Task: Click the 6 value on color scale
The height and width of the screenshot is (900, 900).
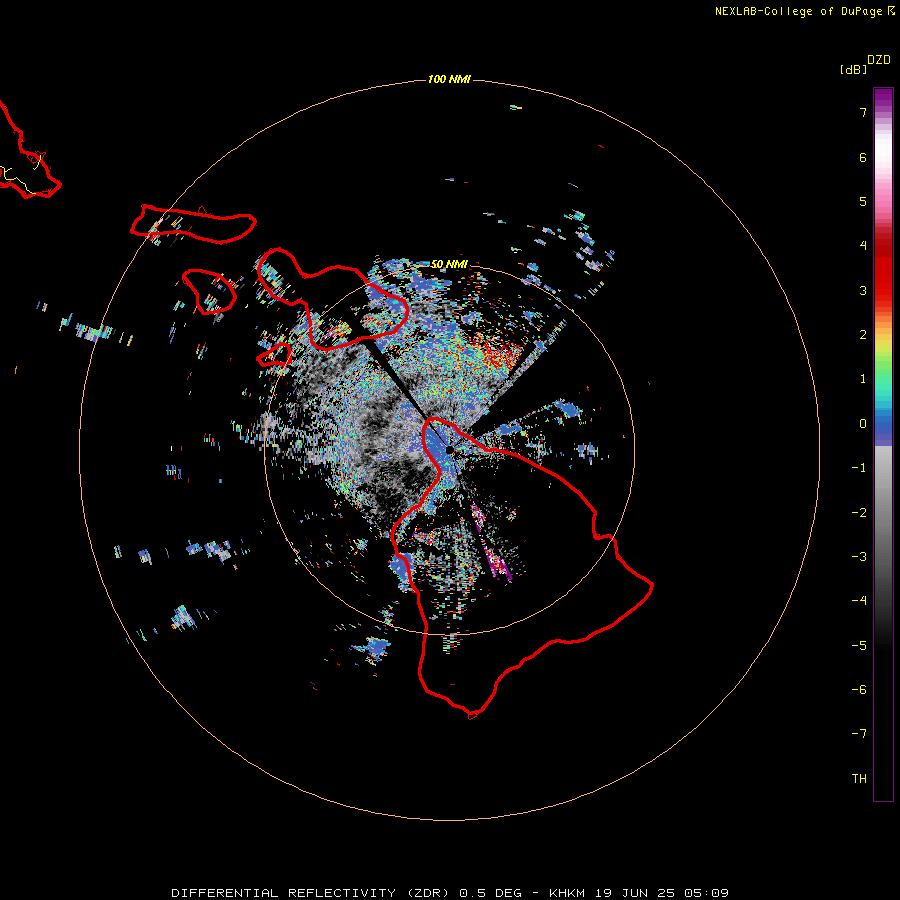Action: [x=863, y=157]
